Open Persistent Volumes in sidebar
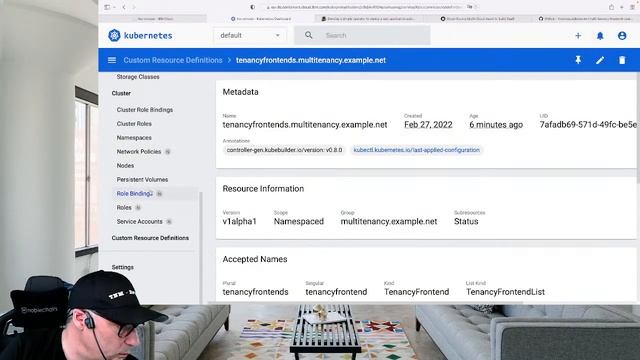This screenshot has height=360, width=640. [142, 180]
